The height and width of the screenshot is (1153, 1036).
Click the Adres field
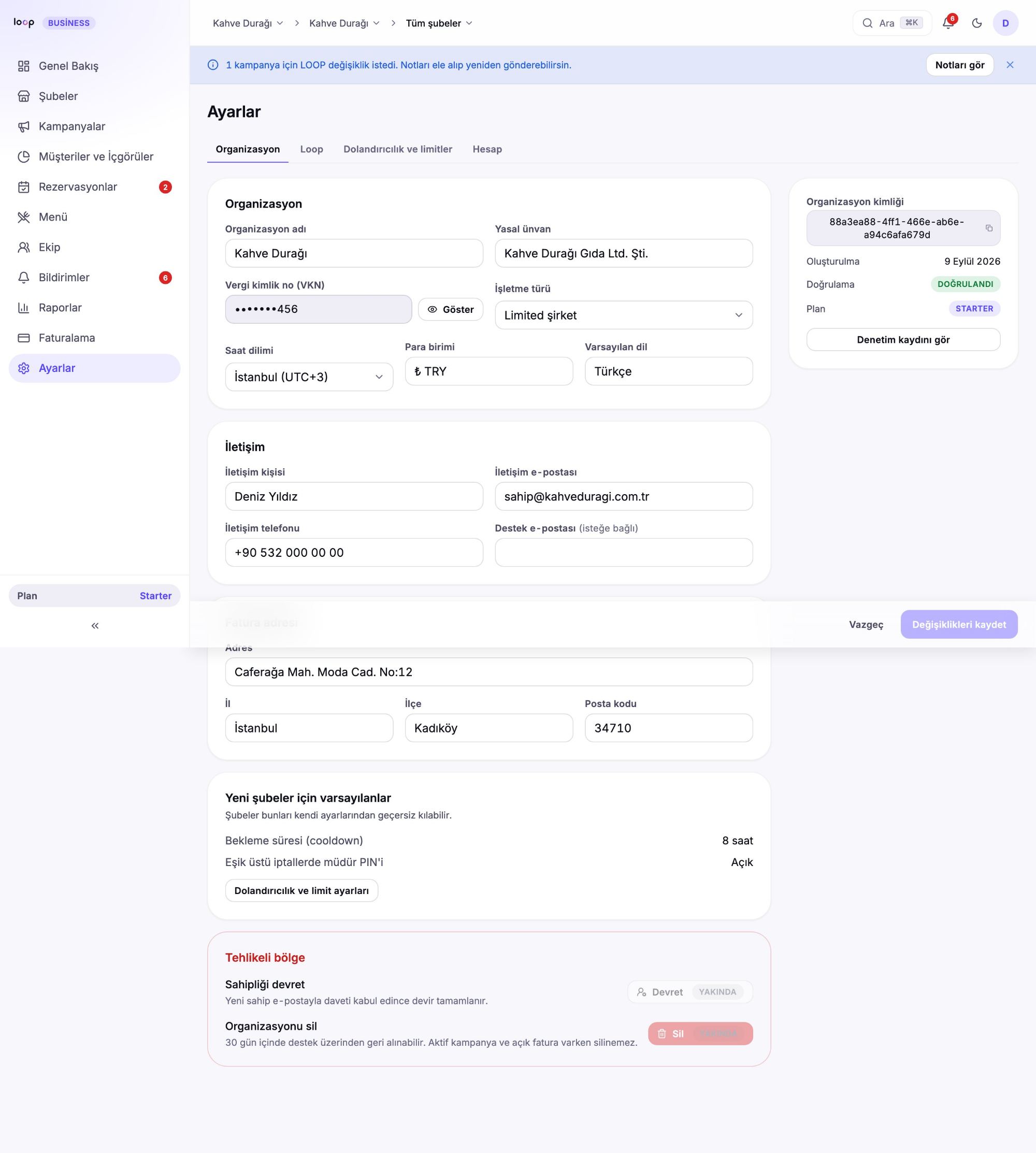tap(489, 672)
